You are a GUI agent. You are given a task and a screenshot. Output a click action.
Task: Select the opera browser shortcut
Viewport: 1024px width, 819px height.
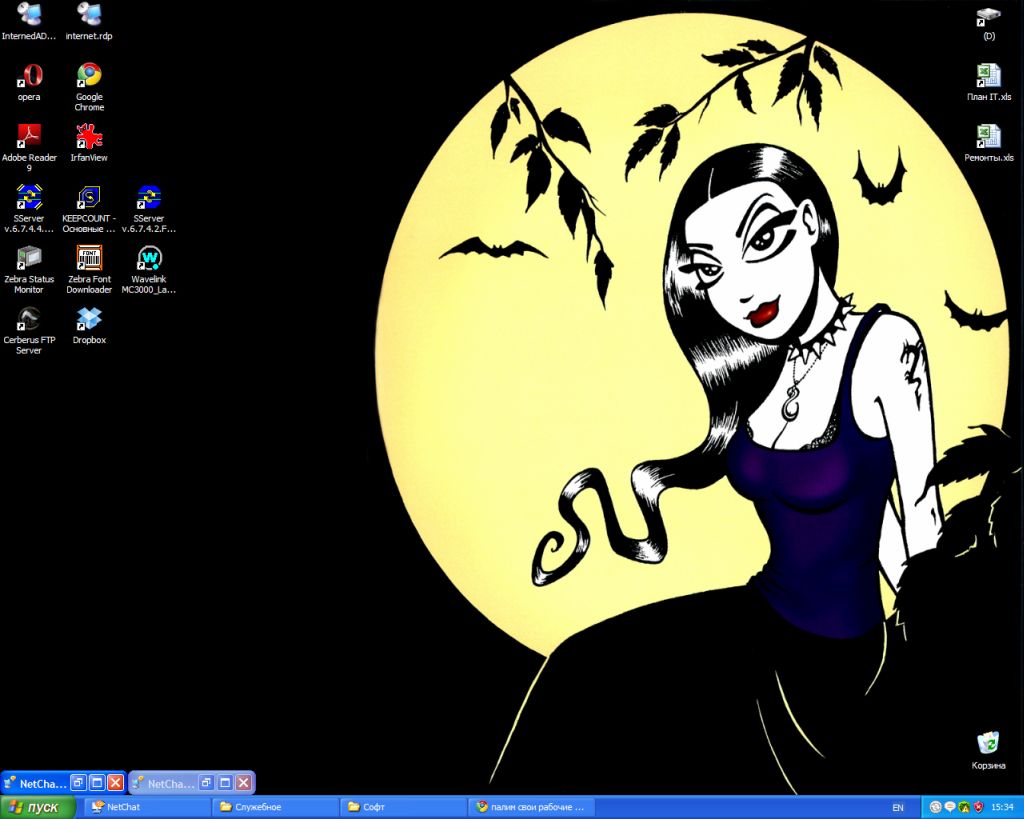pos(29,82)
